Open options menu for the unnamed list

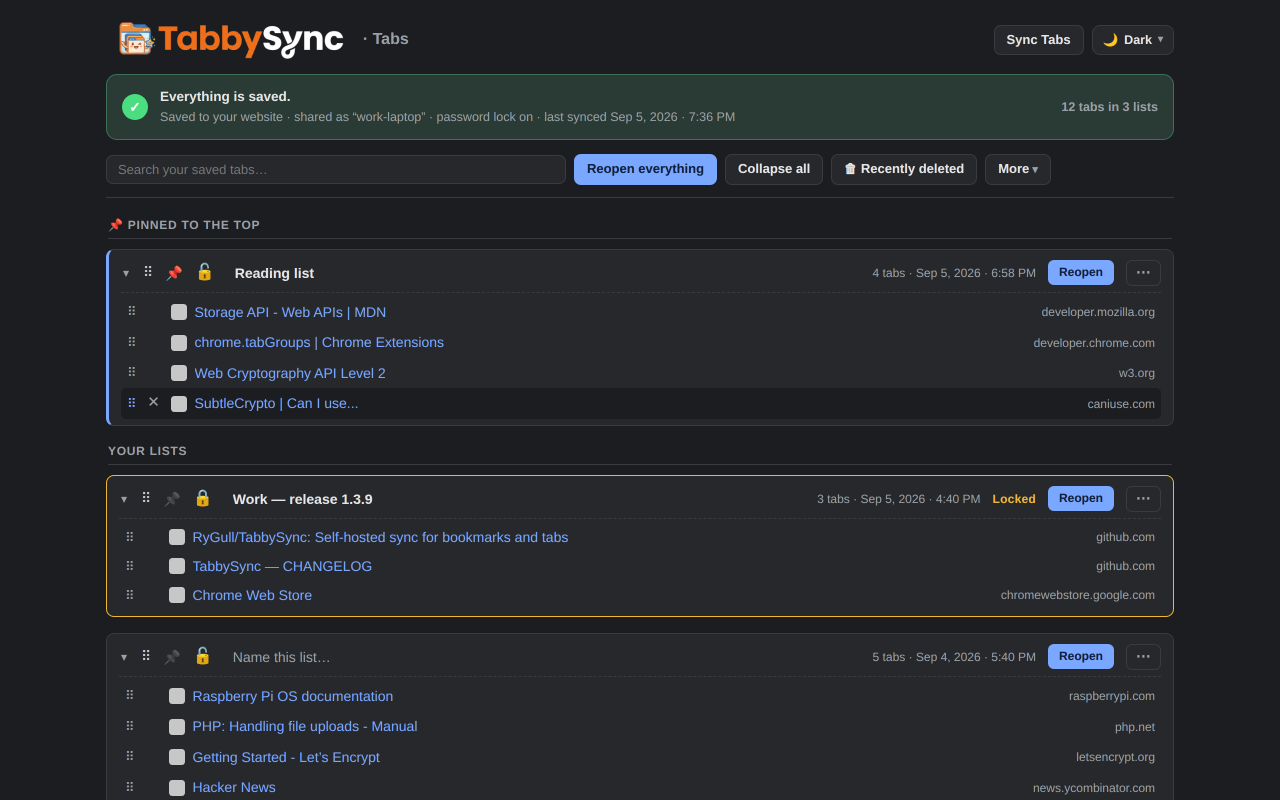click(x=1143, y=657)
